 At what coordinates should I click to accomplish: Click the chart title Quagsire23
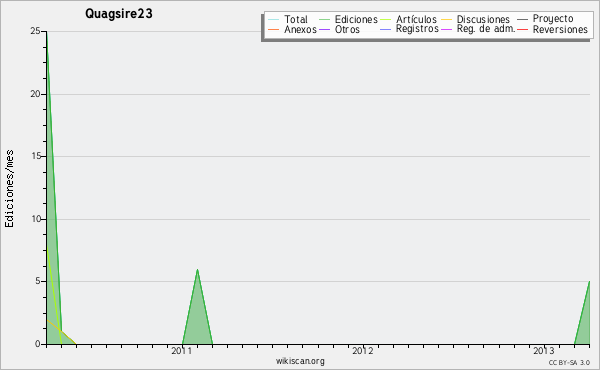coord(119,14)
